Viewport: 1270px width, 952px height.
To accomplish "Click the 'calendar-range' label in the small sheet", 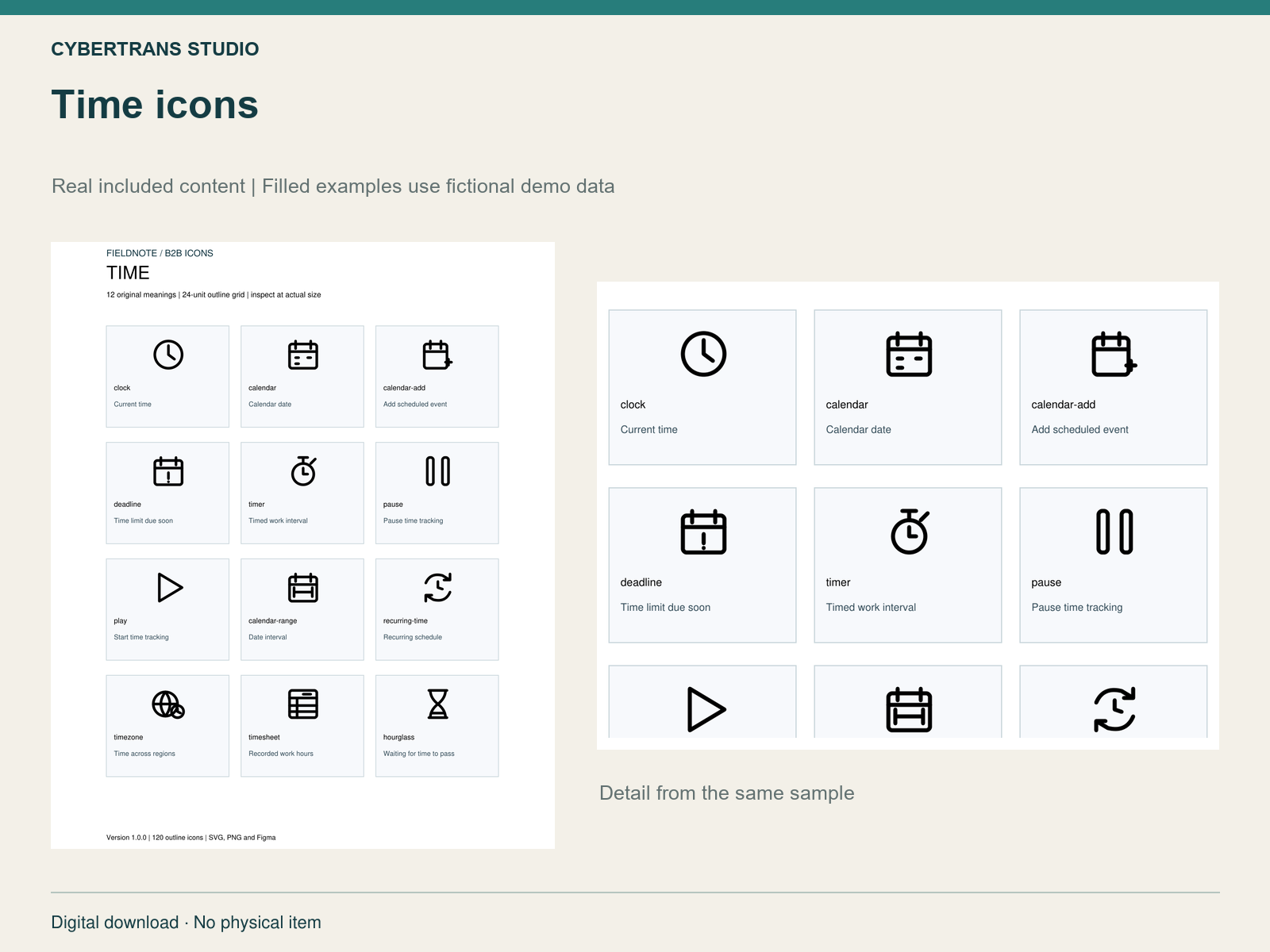I will pos(273,621).
